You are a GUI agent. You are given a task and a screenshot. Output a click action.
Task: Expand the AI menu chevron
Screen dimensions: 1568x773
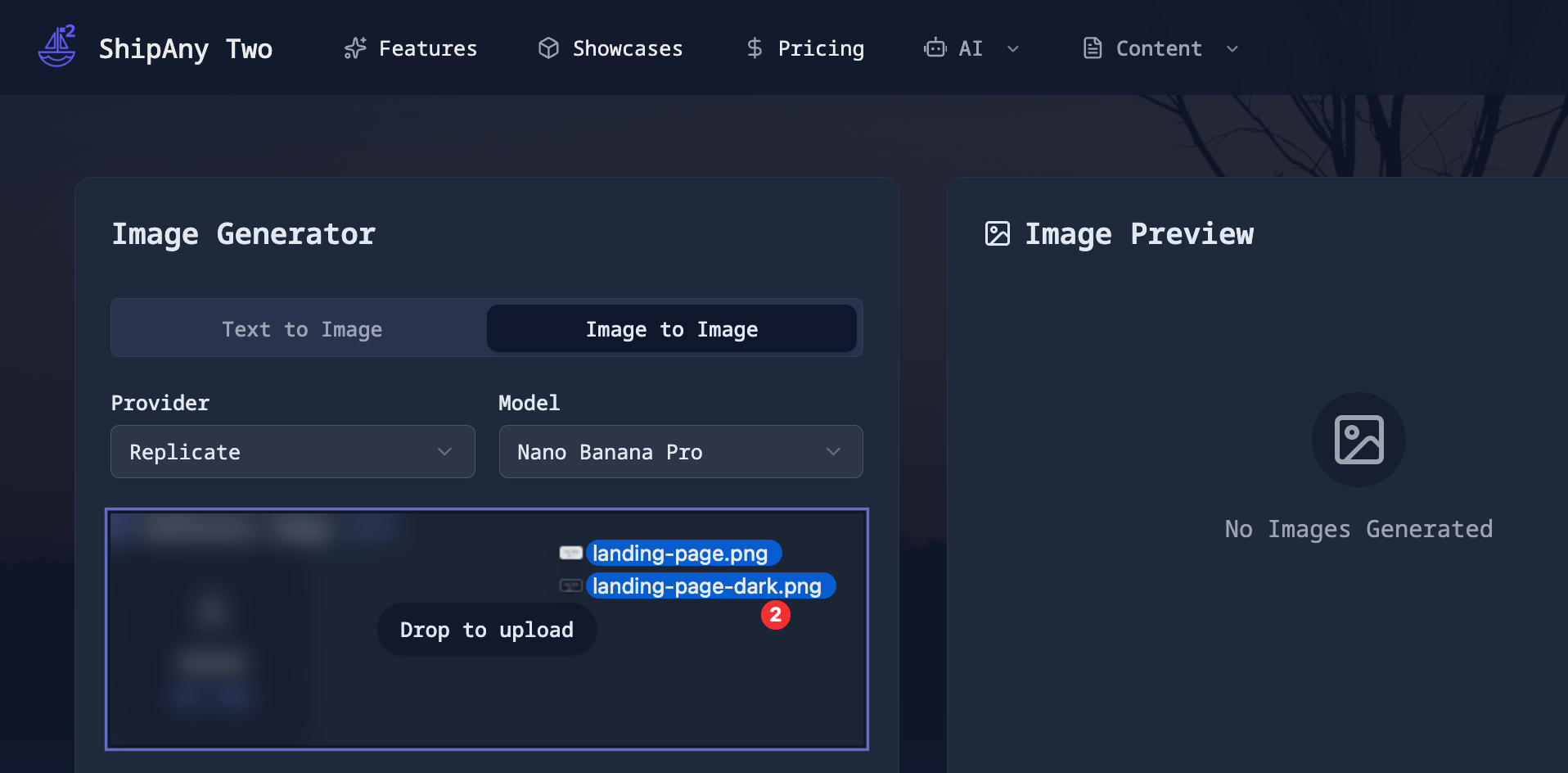(1013, 49)
